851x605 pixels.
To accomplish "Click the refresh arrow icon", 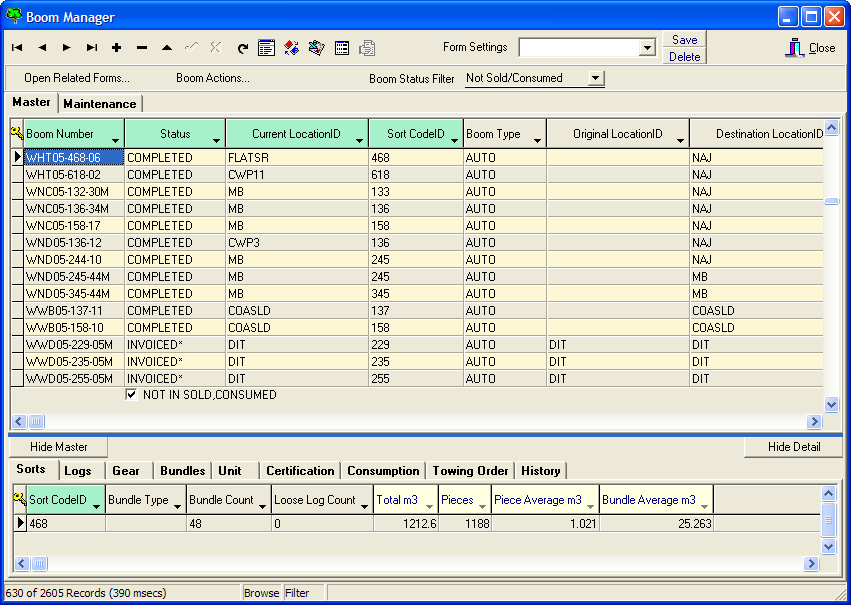I will (x=242, y=47).
